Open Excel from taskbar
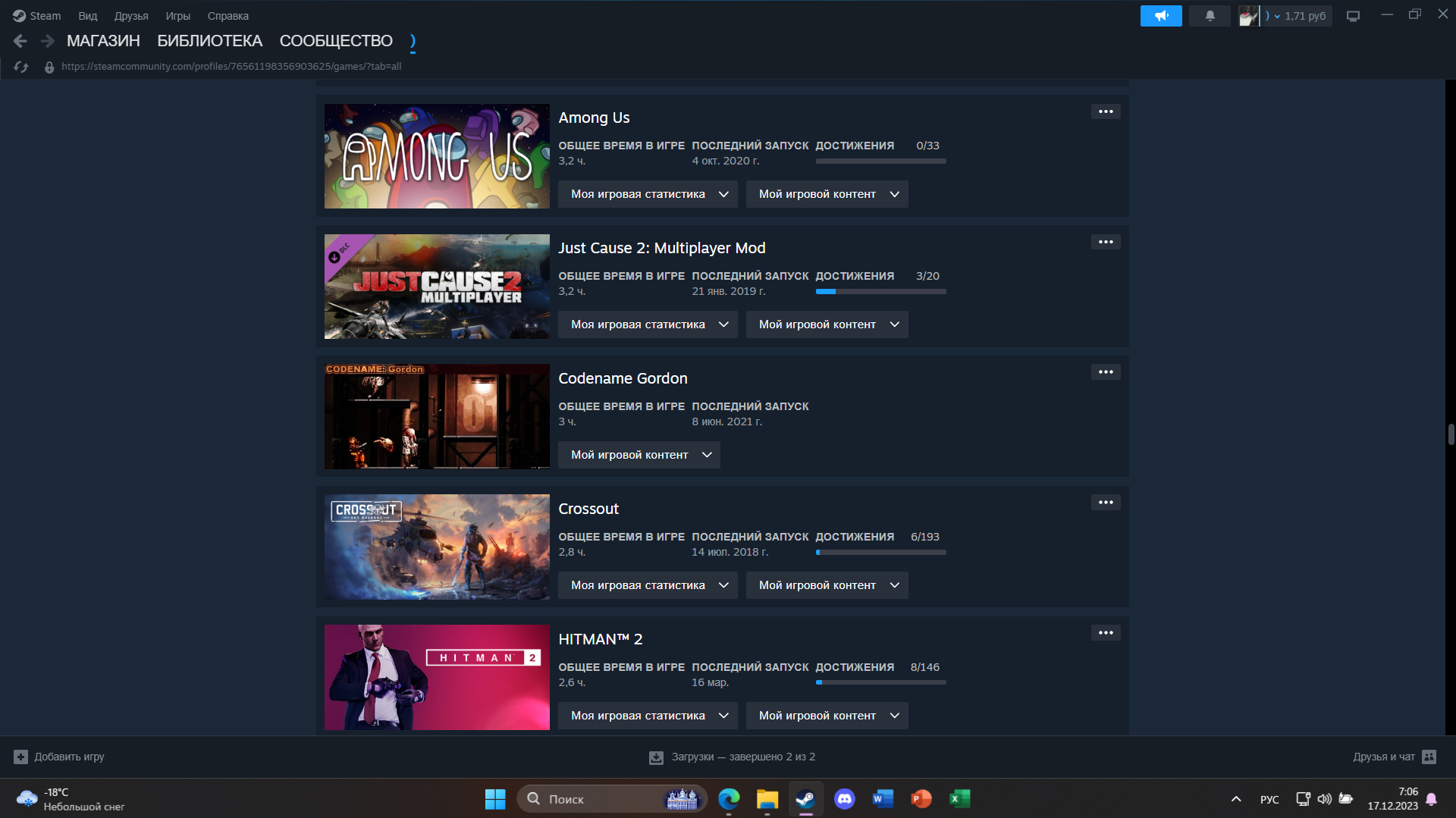 click(959, 799)
